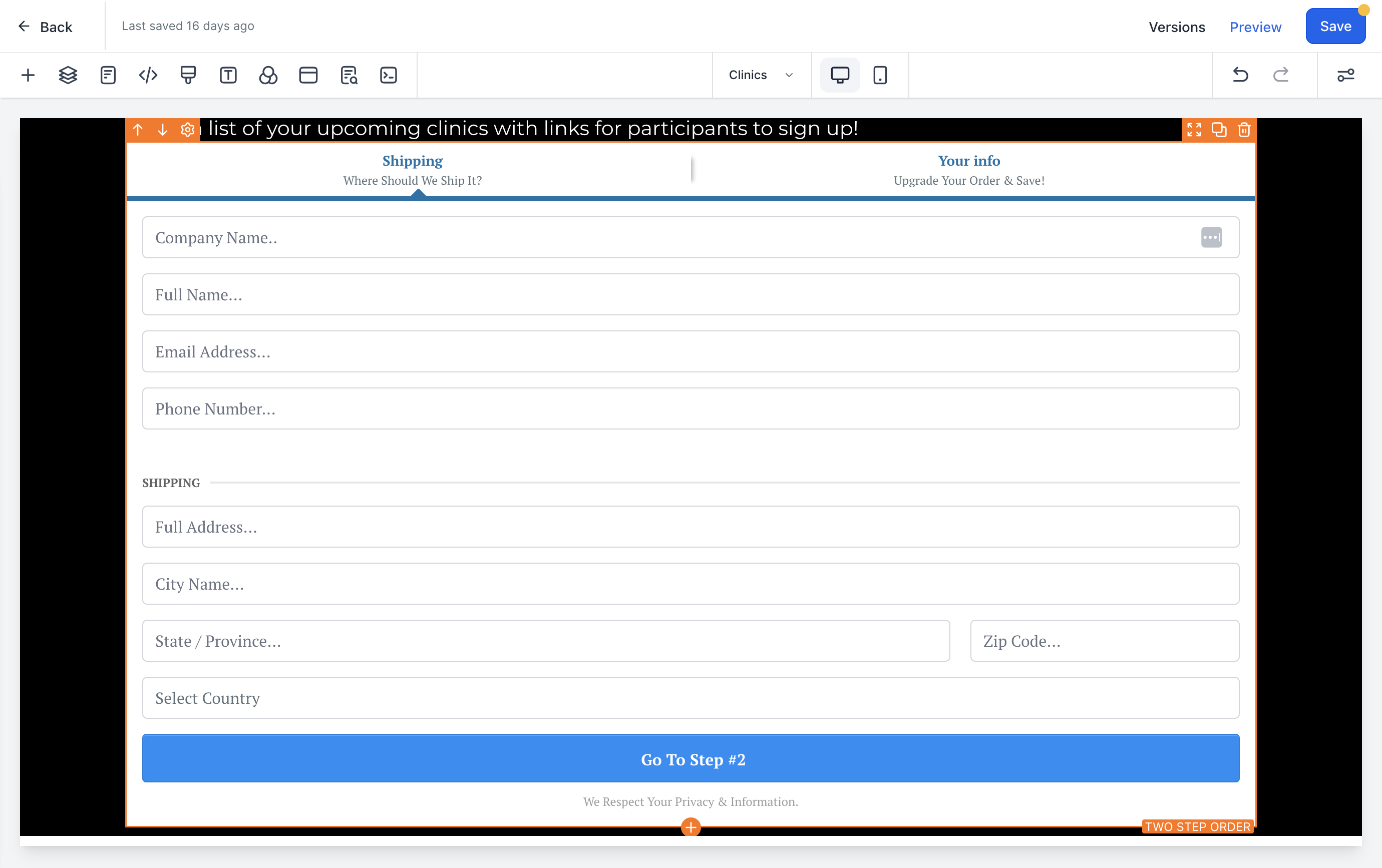The width and height of the screenshot is (1382, 868).
Task: Select the Your info step tab
Action: point(969,170)
